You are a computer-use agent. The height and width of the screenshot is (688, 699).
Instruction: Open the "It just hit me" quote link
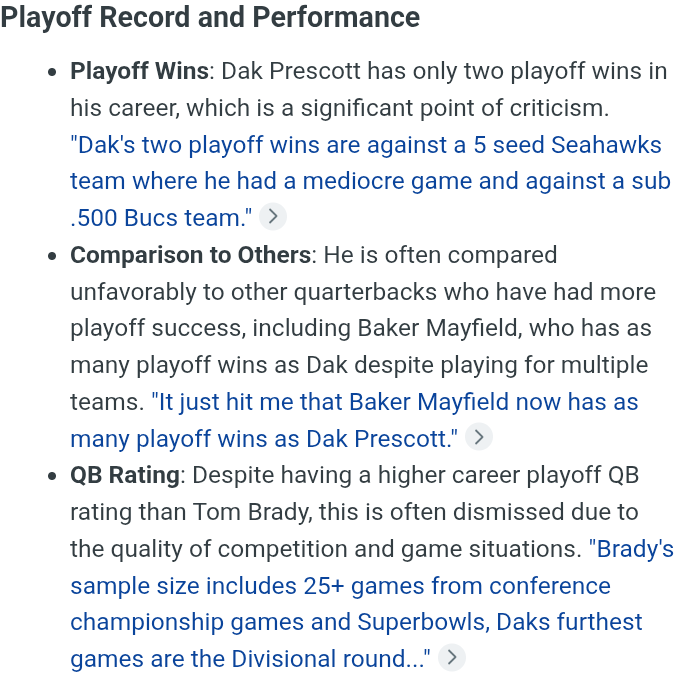354,420
